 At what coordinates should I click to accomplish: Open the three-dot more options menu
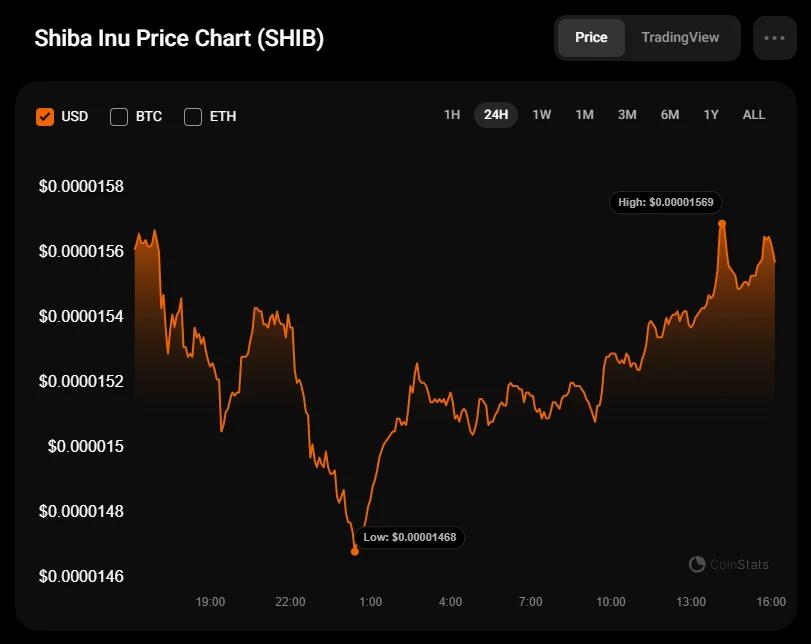click(x=774, y=38)
